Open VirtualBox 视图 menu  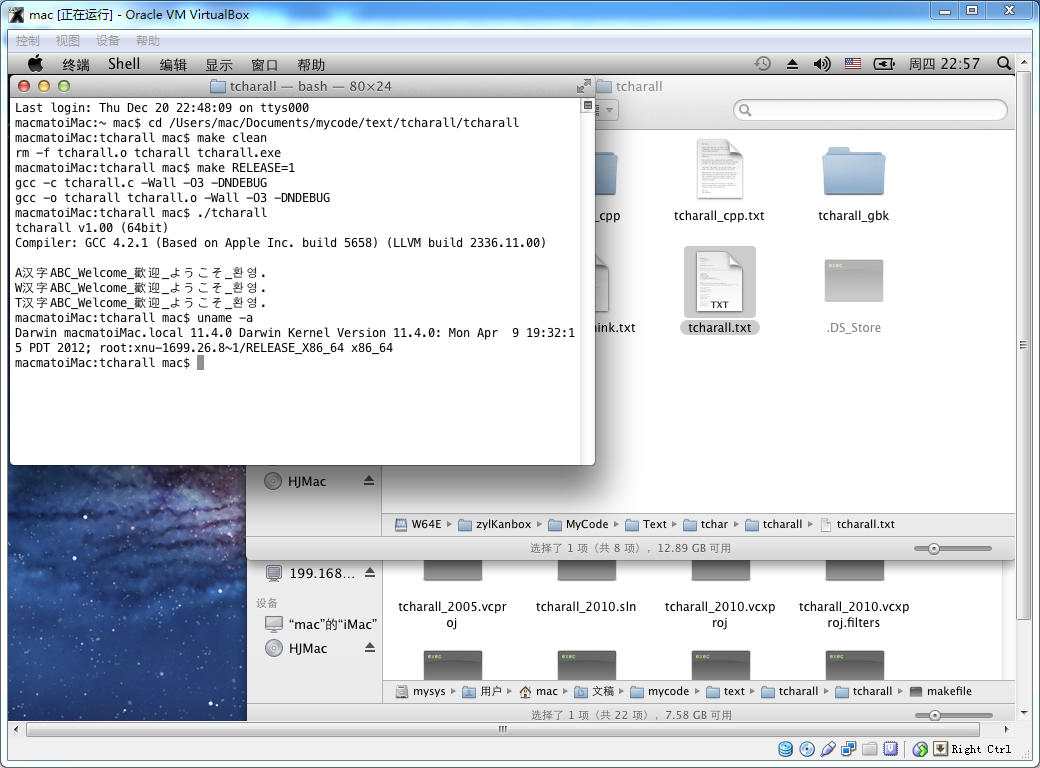pos(68,40)
